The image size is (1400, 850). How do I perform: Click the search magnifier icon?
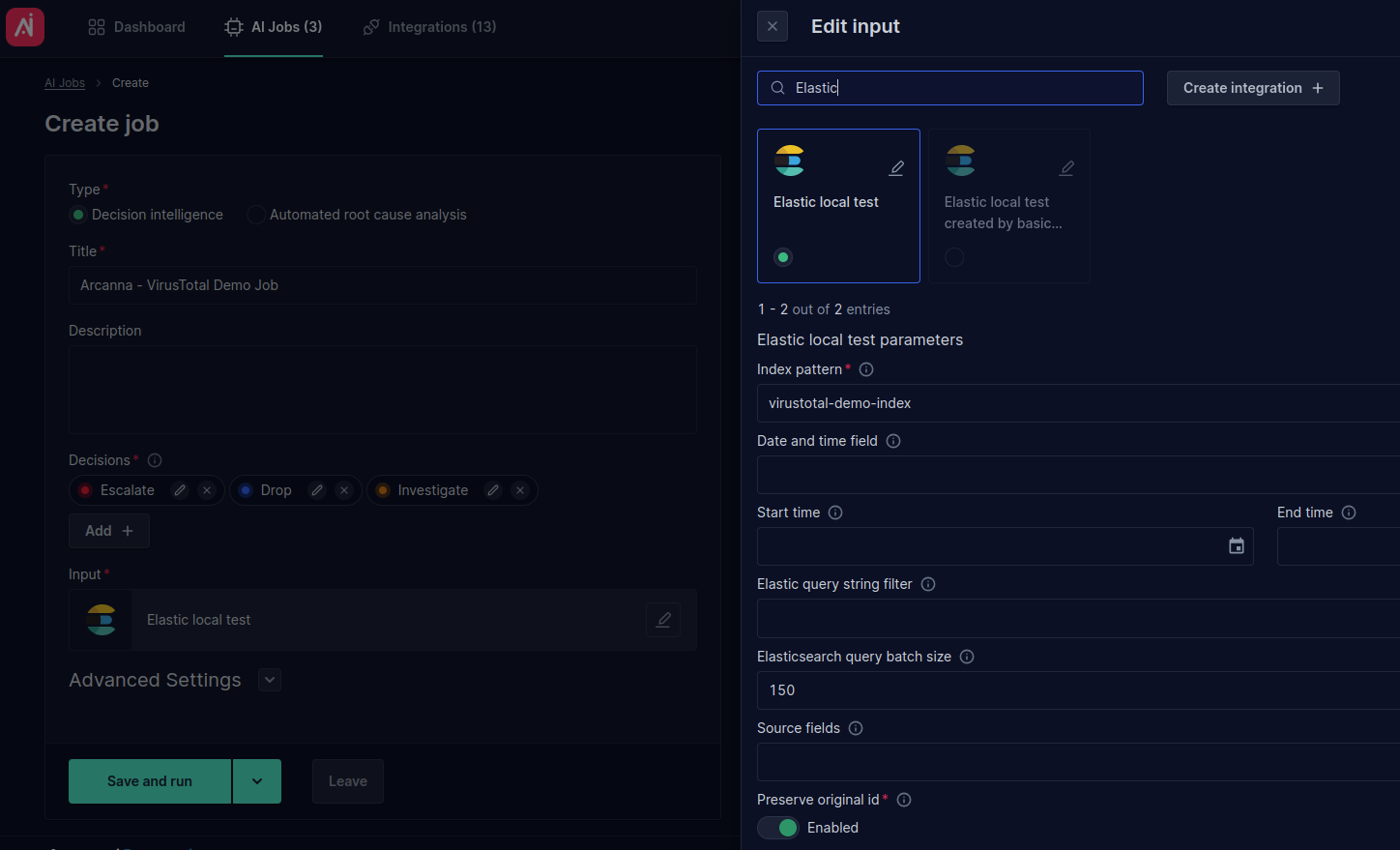coord(777,88)
